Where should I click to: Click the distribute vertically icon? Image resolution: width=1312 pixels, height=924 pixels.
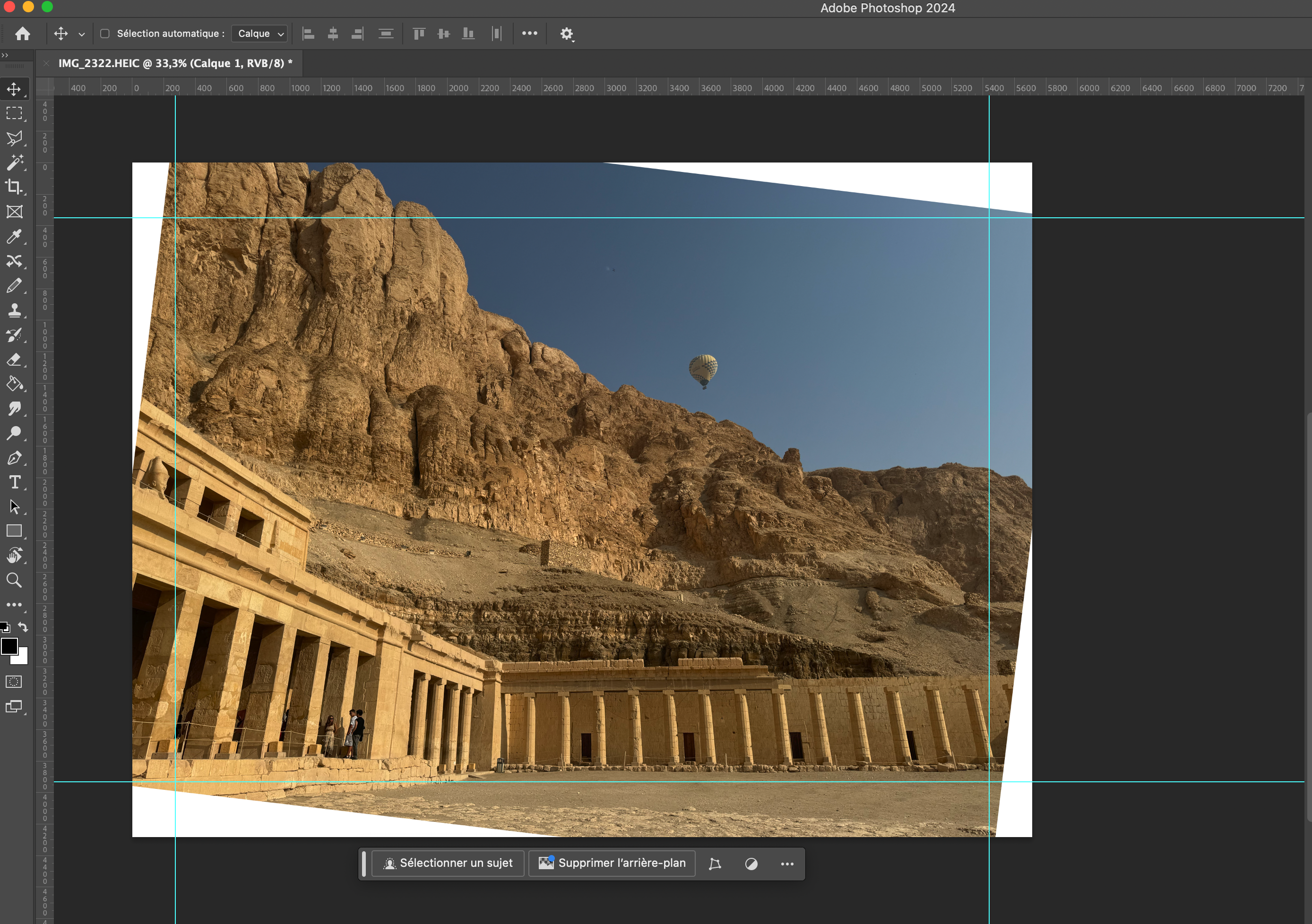tap(386, 34)
